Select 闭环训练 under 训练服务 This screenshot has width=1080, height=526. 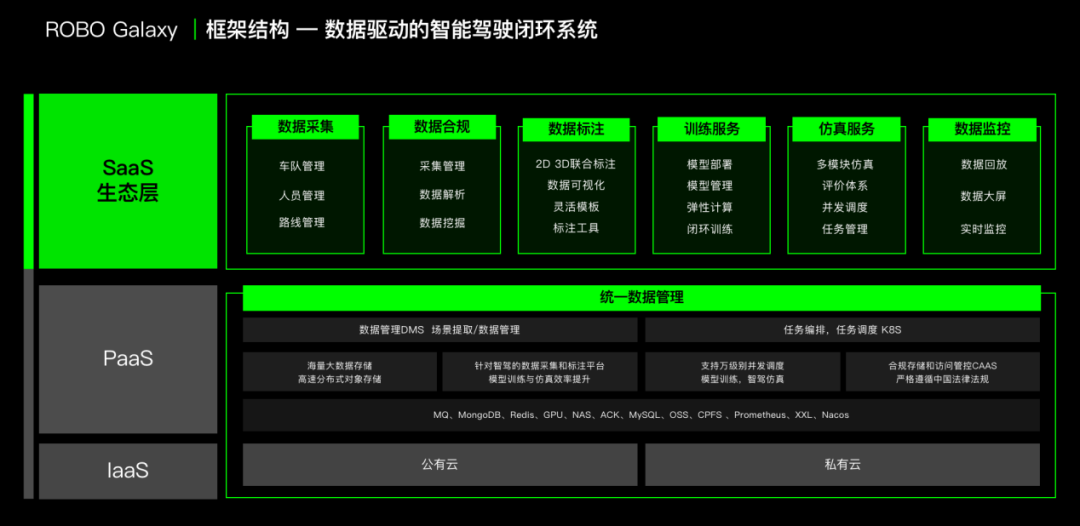(710, 229)
